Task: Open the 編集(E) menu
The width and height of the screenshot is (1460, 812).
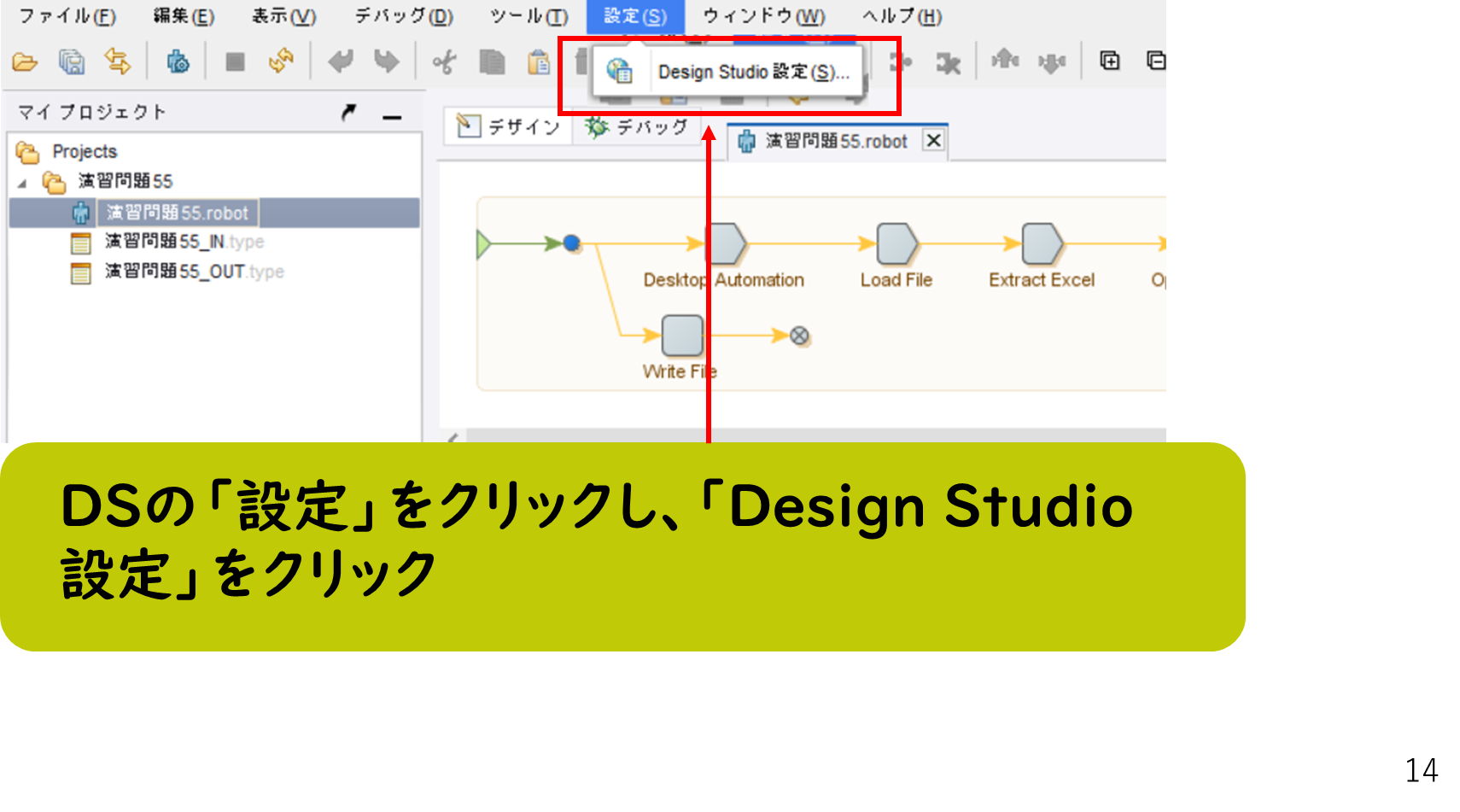Action: coord(184,16)
